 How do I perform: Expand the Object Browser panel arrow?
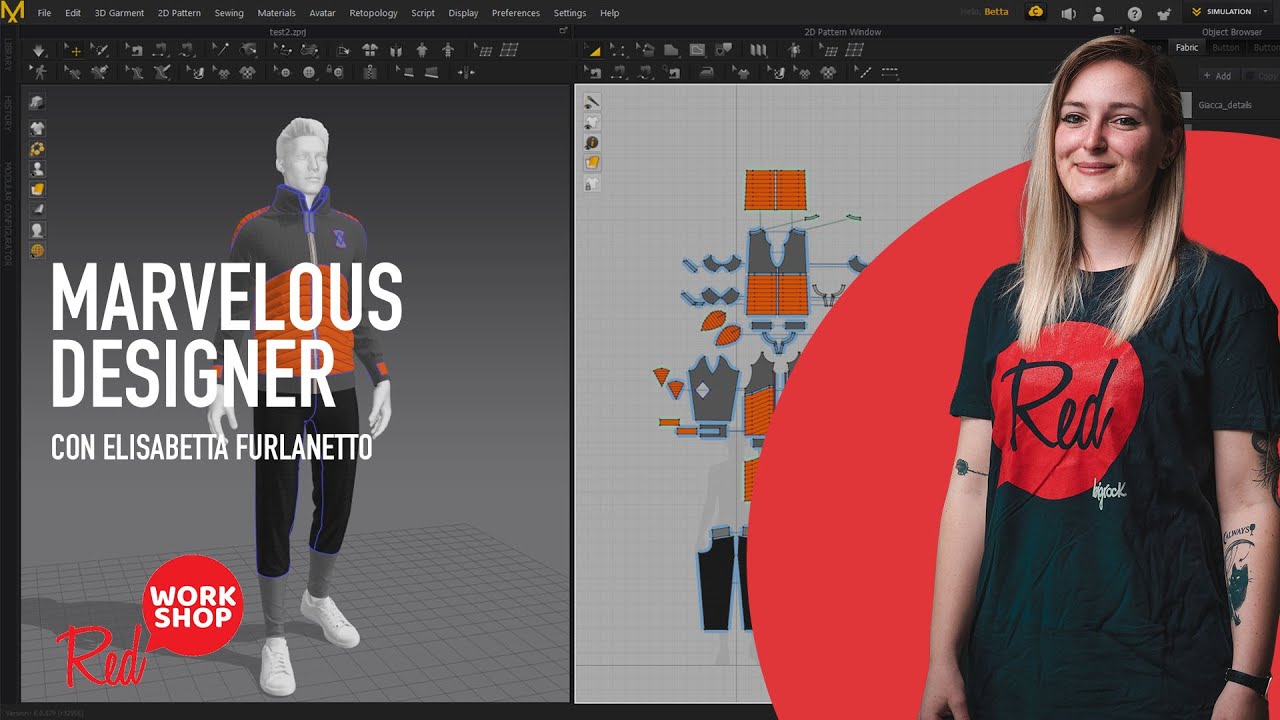tap(1132, 32)
